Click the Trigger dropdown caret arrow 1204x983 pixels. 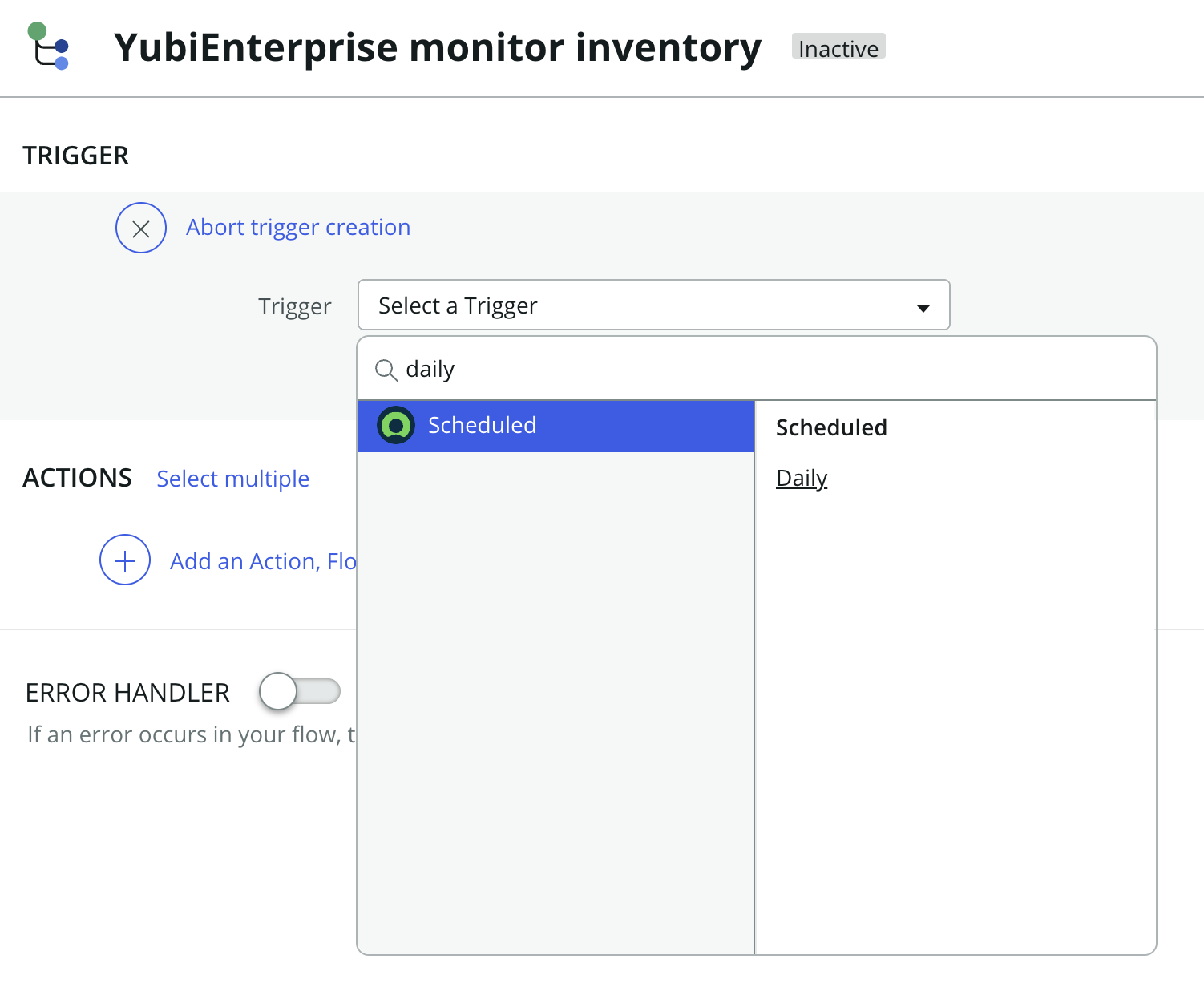click(923, 308)
